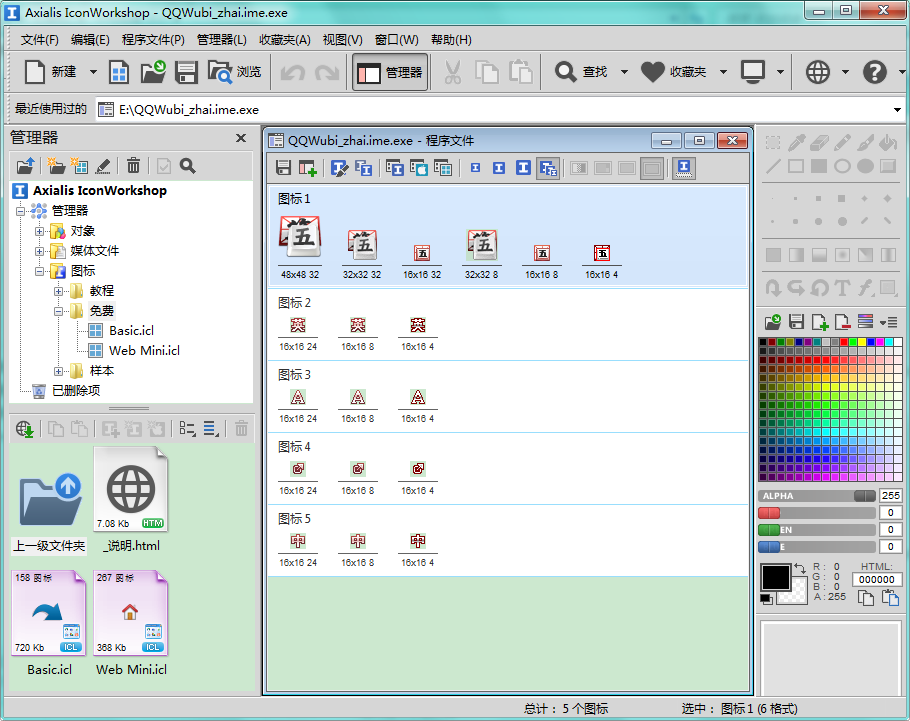The width and height of the screenshot is (910, 721).
Task: Open dropdown arrow next to 新建
Action: [93, 72]
